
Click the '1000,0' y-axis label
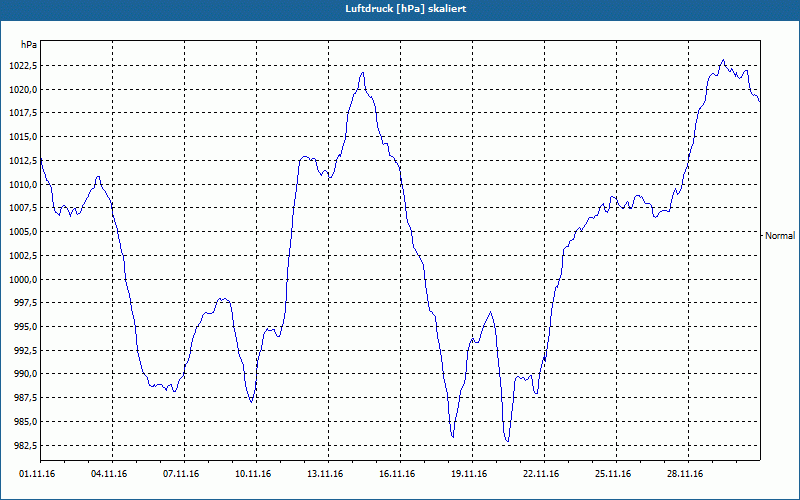pos(23,279)
